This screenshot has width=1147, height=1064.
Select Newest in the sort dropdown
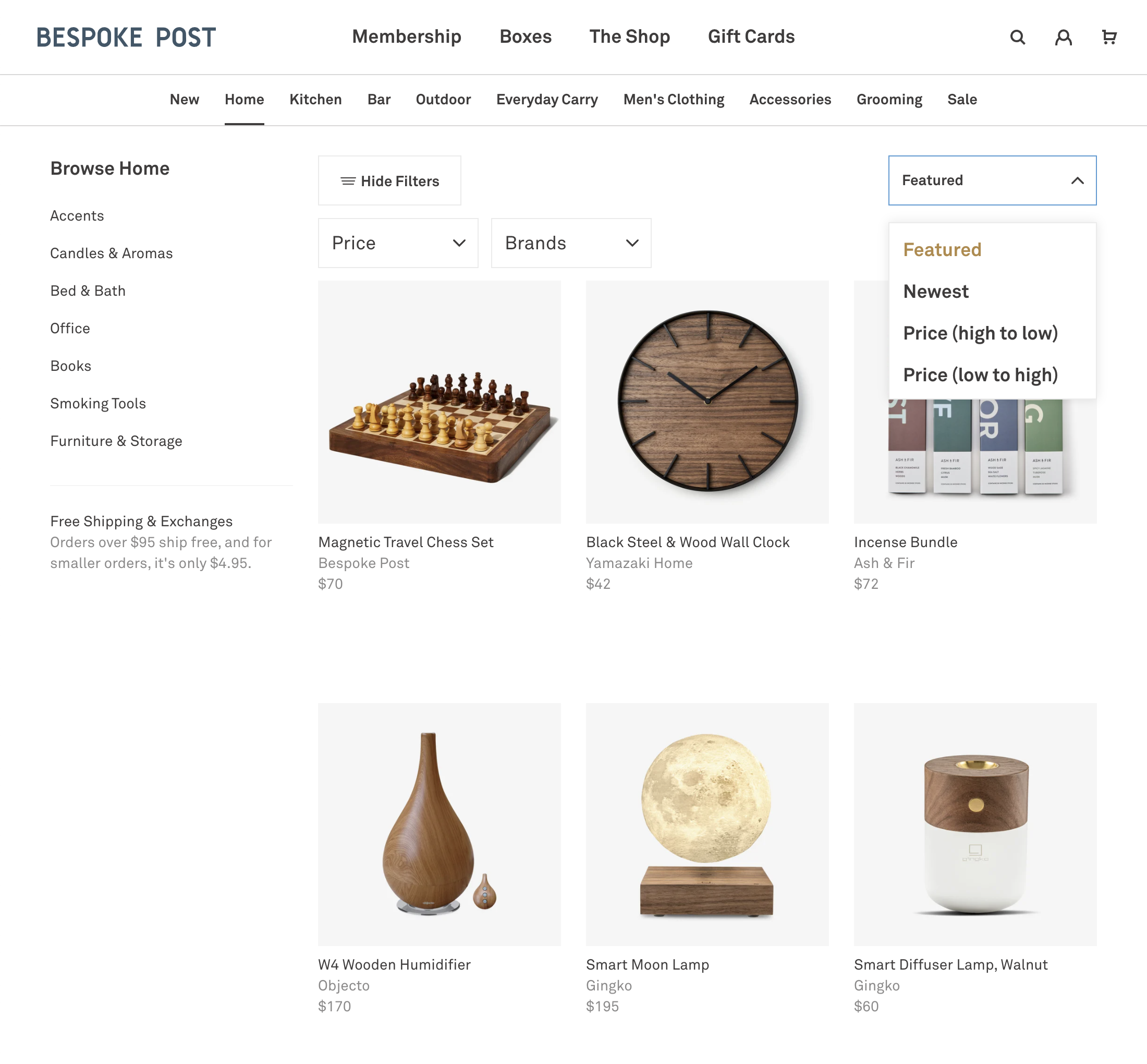936,292
